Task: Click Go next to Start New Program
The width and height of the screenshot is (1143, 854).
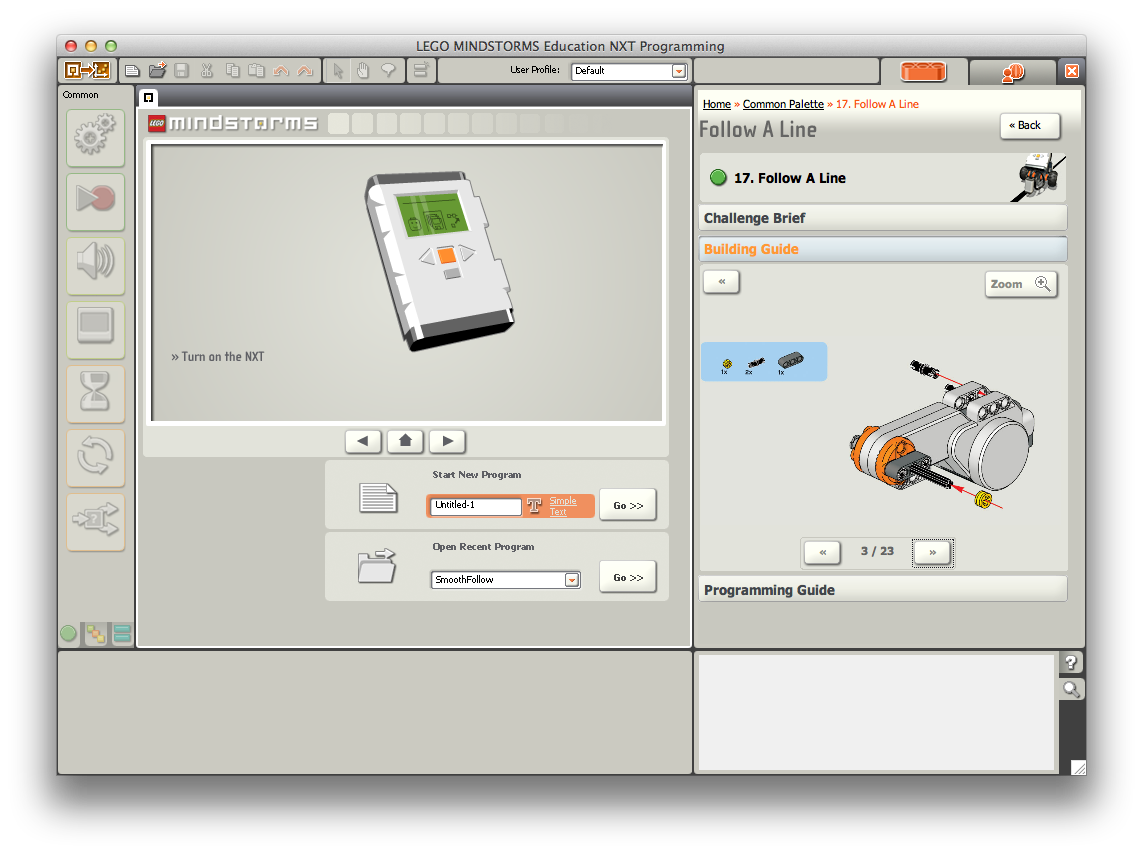Action: 628,505
